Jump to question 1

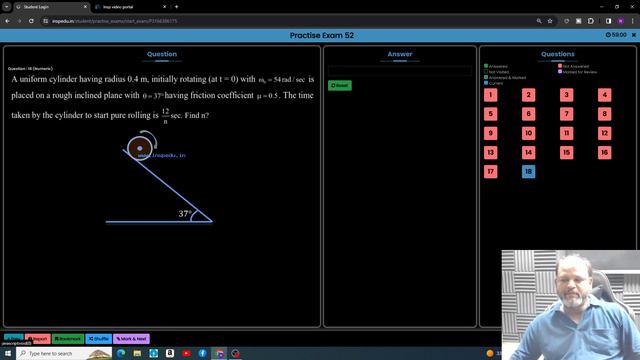[491, 95]
